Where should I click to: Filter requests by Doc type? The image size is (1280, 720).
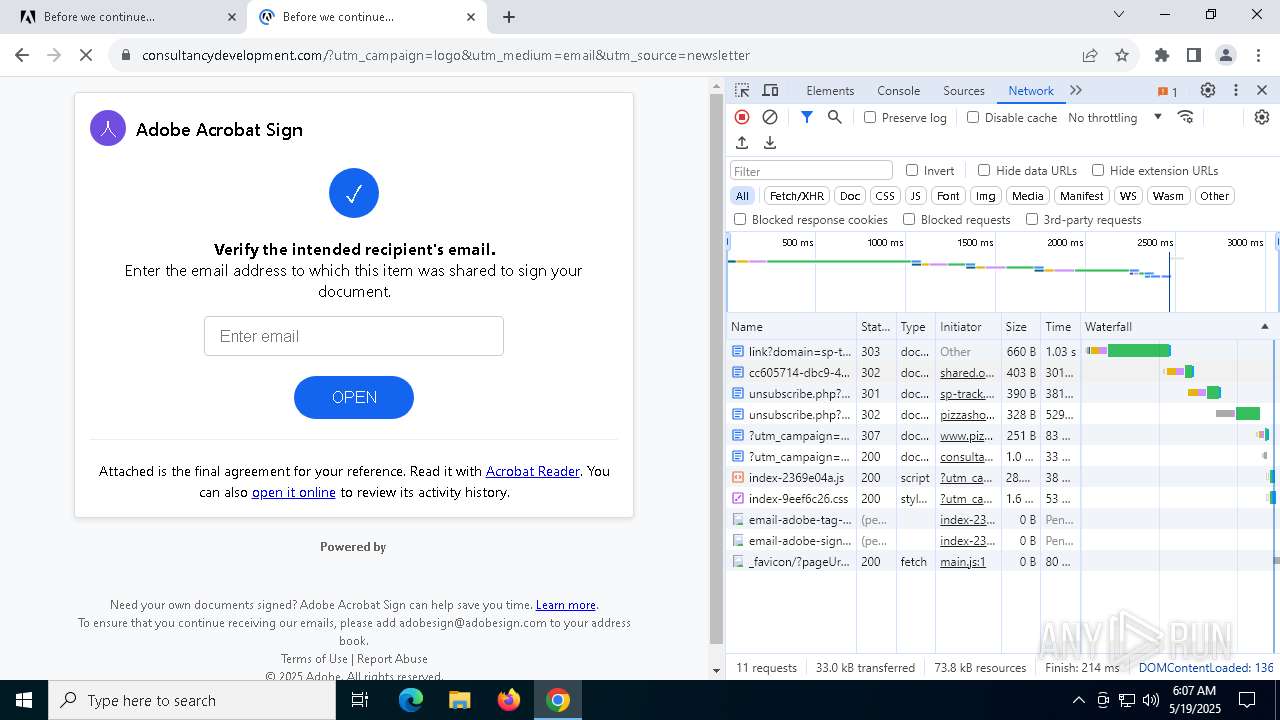[850, 196]
